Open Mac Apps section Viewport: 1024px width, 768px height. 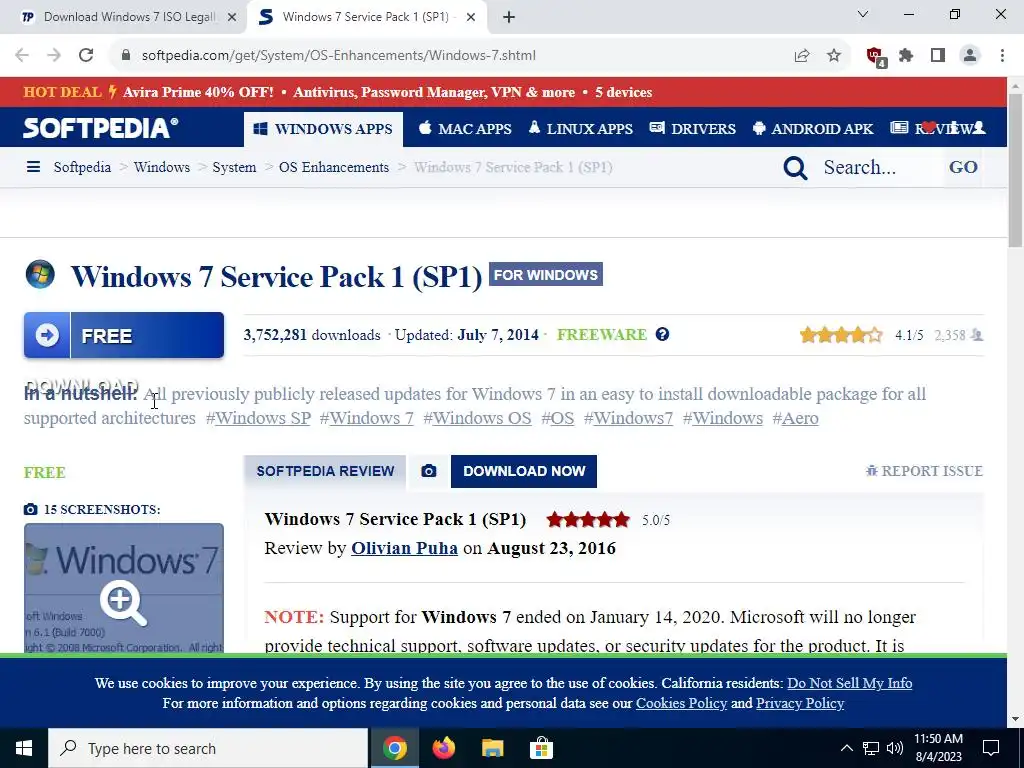pyautogui.click(x=465, y=129)
